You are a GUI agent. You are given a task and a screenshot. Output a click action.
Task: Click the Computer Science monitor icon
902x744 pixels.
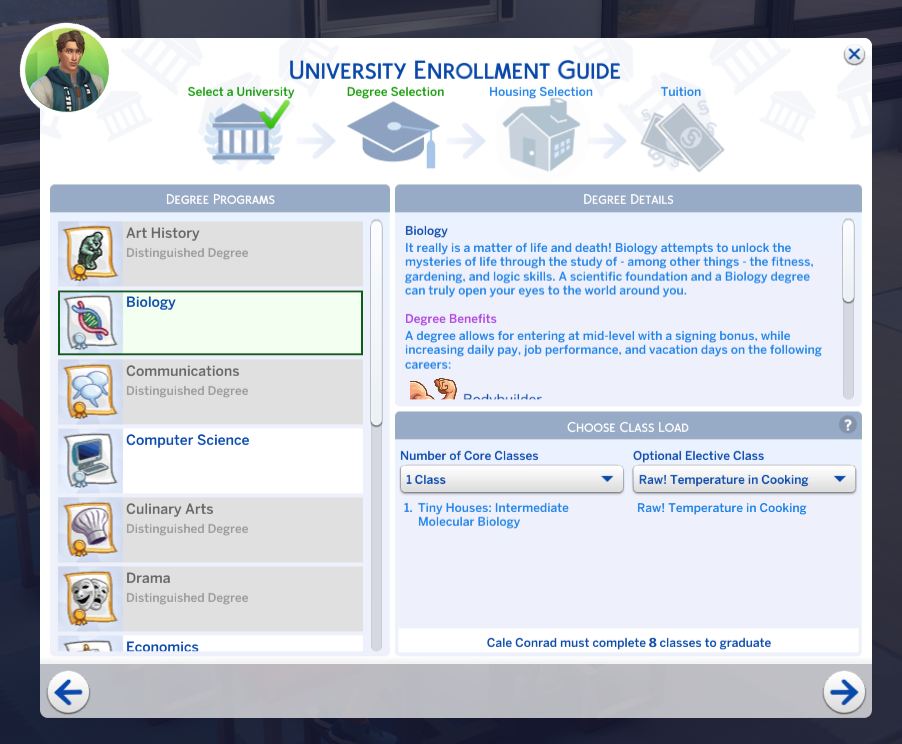(x=90, y=460)
